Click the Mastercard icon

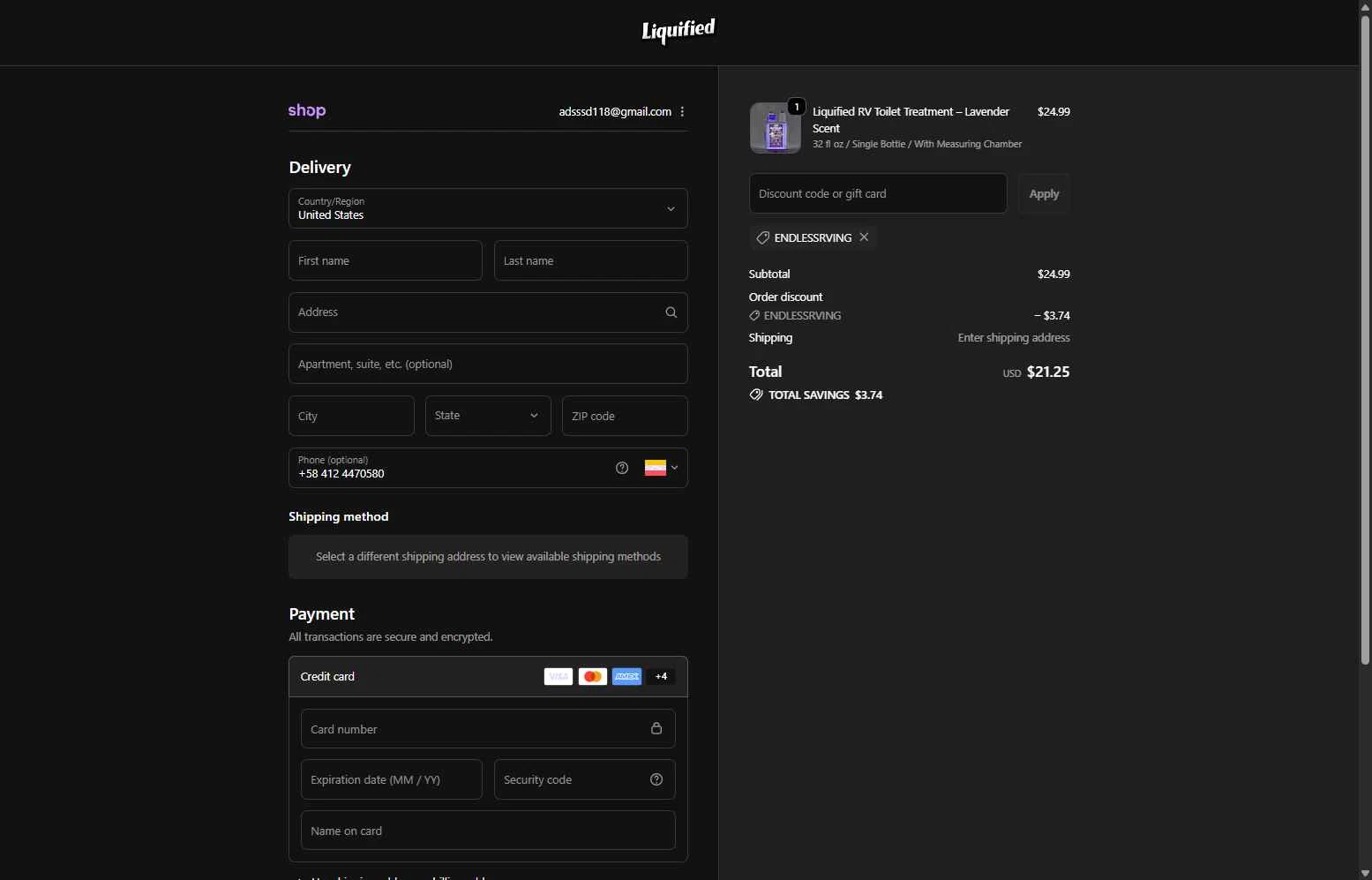coord(593,677)
